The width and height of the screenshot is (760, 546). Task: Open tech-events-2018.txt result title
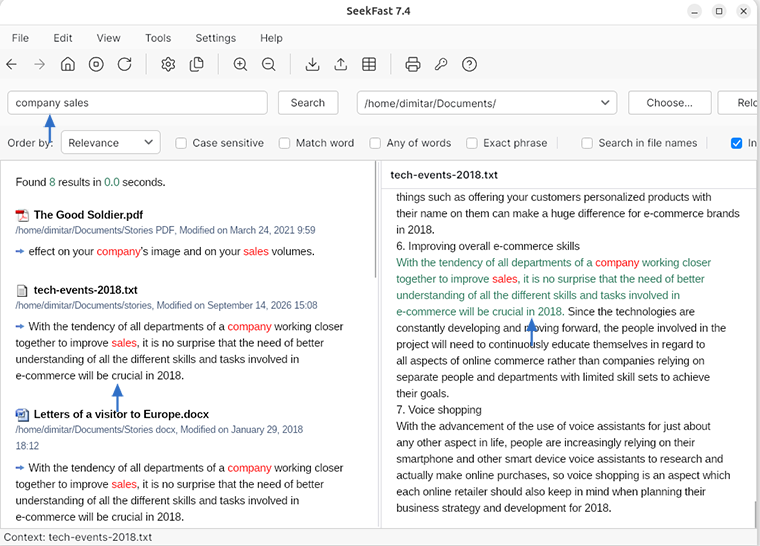[86, 290]
